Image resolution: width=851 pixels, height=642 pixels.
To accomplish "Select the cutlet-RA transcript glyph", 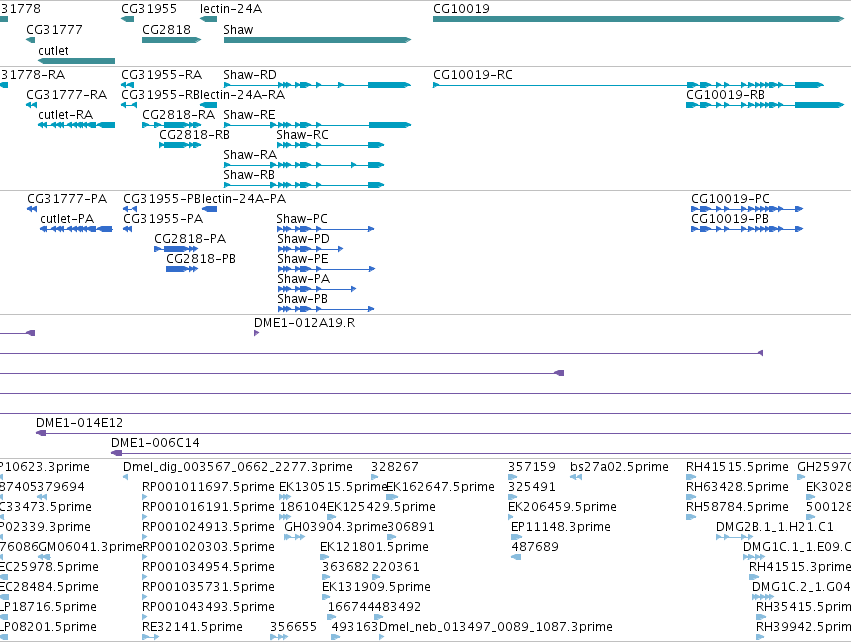I will point(77,125).
